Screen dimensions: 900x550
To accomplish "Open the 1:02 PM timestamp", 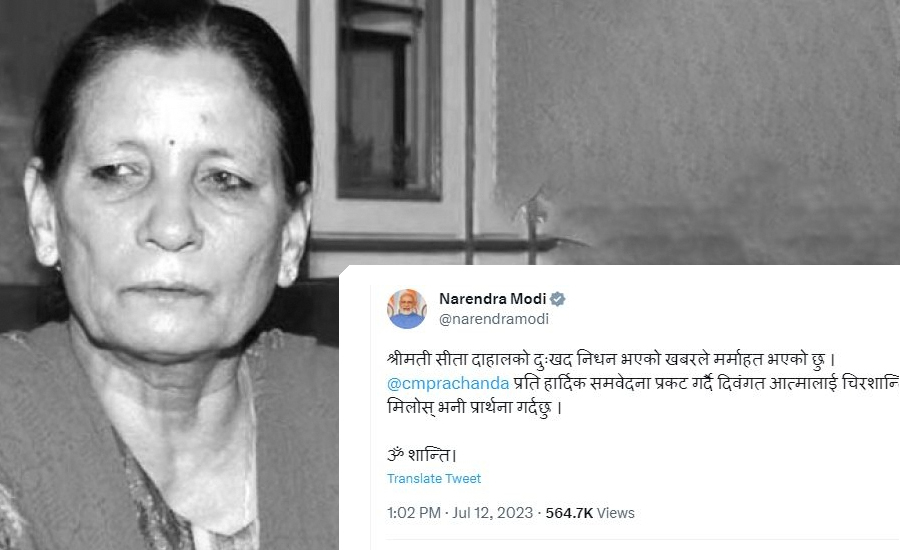I will 414,513.
